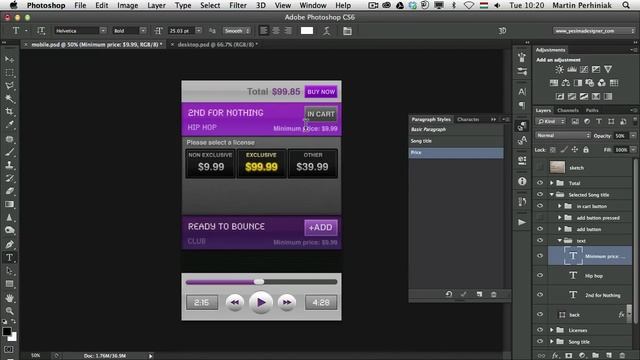Click center text alignment button

276,31
